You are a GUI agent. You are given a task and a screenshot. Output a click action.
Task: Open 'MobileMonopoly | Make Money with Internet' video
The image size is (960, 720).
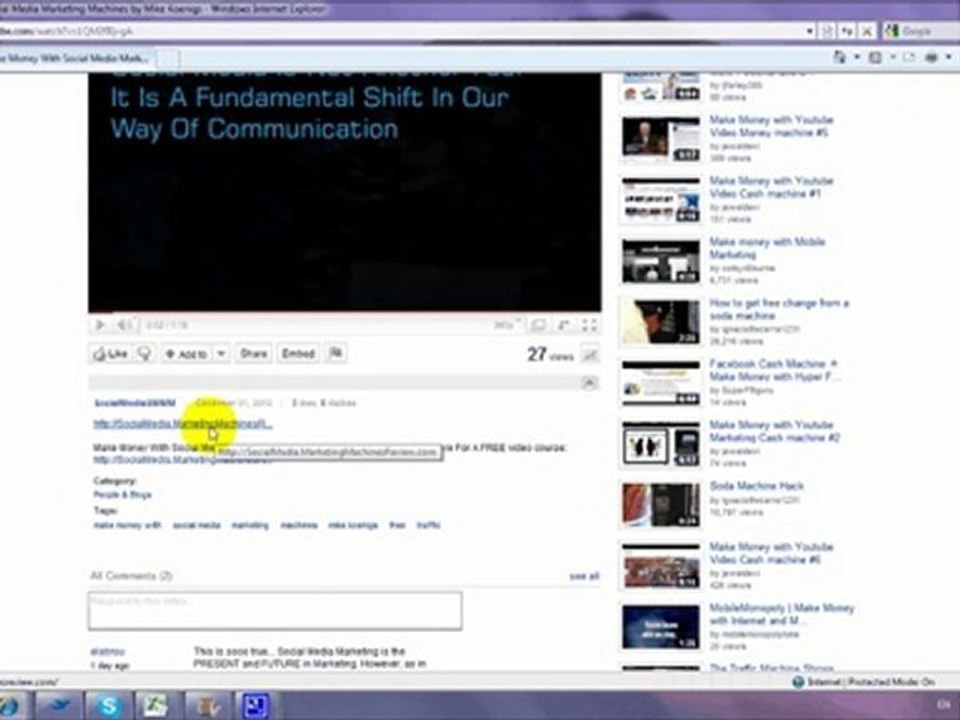[x=782, y=614]
